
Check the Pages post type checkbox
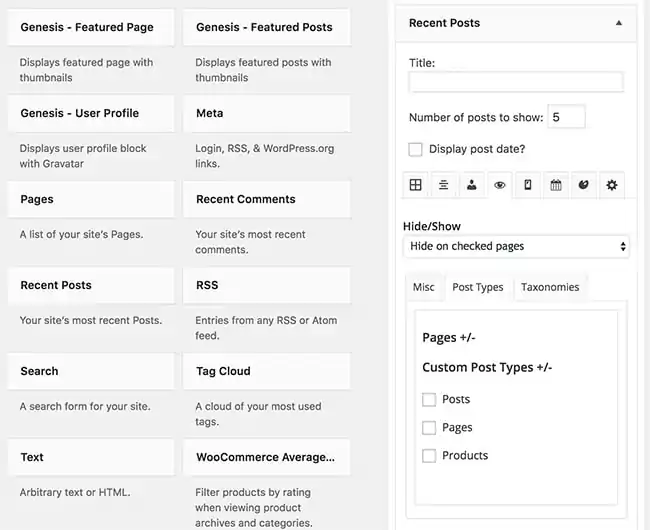pos(429,428)
